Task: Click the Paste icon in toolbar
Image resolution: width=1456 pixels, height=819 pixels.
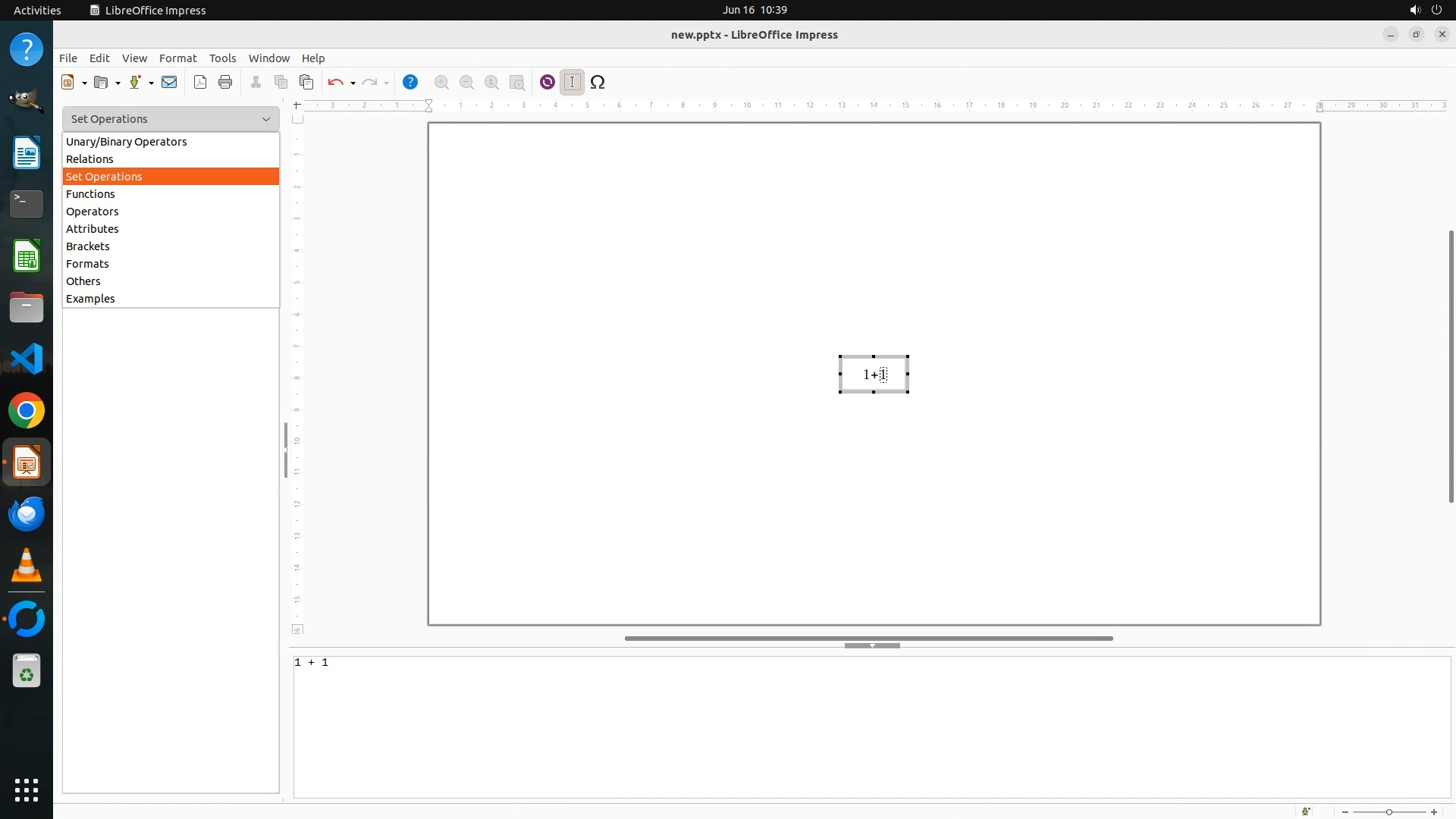Action: pyautogui.click(x=306, y=82)
